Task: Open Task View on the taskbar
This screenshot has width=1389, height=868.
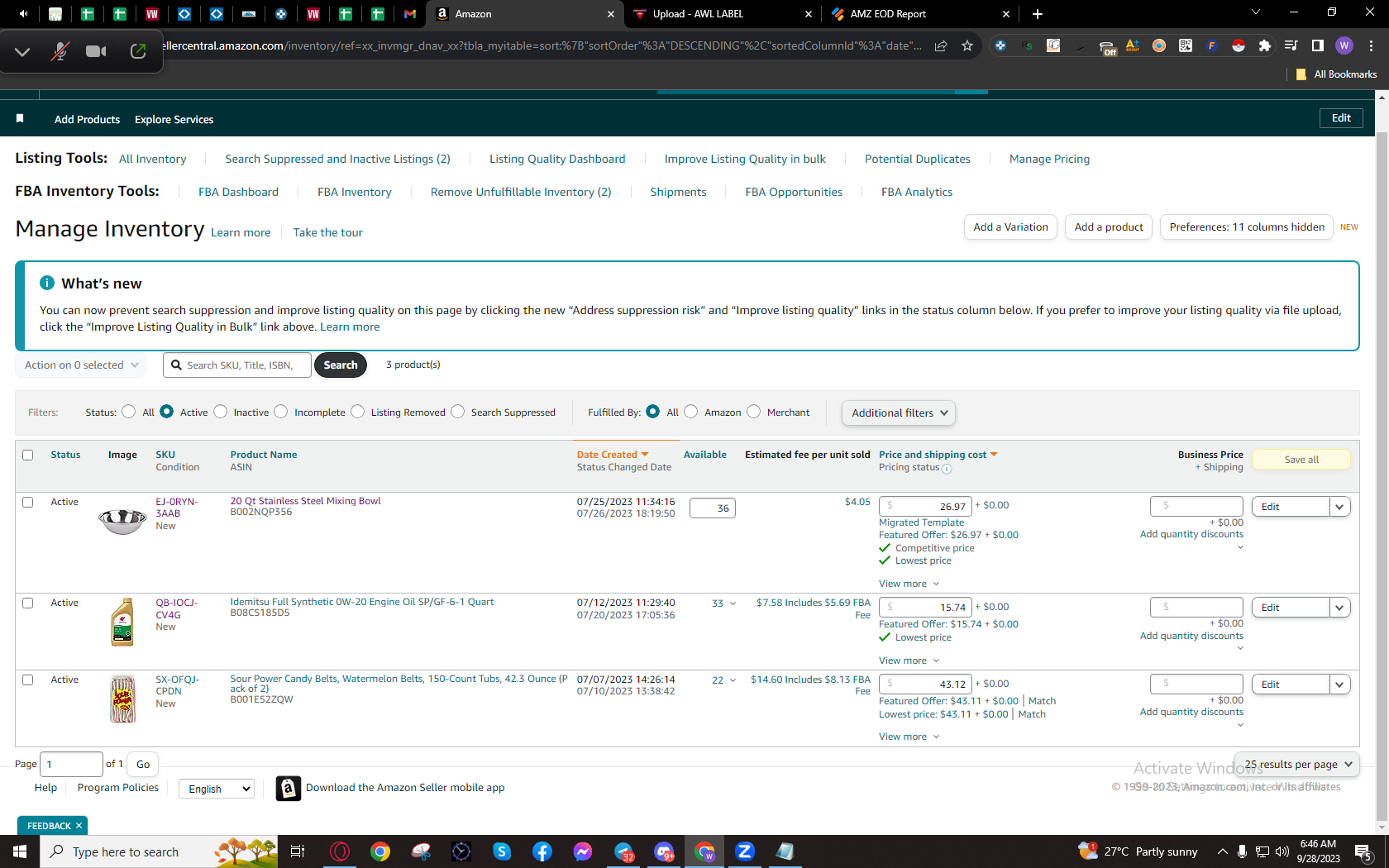Action: tap(298, 851)
